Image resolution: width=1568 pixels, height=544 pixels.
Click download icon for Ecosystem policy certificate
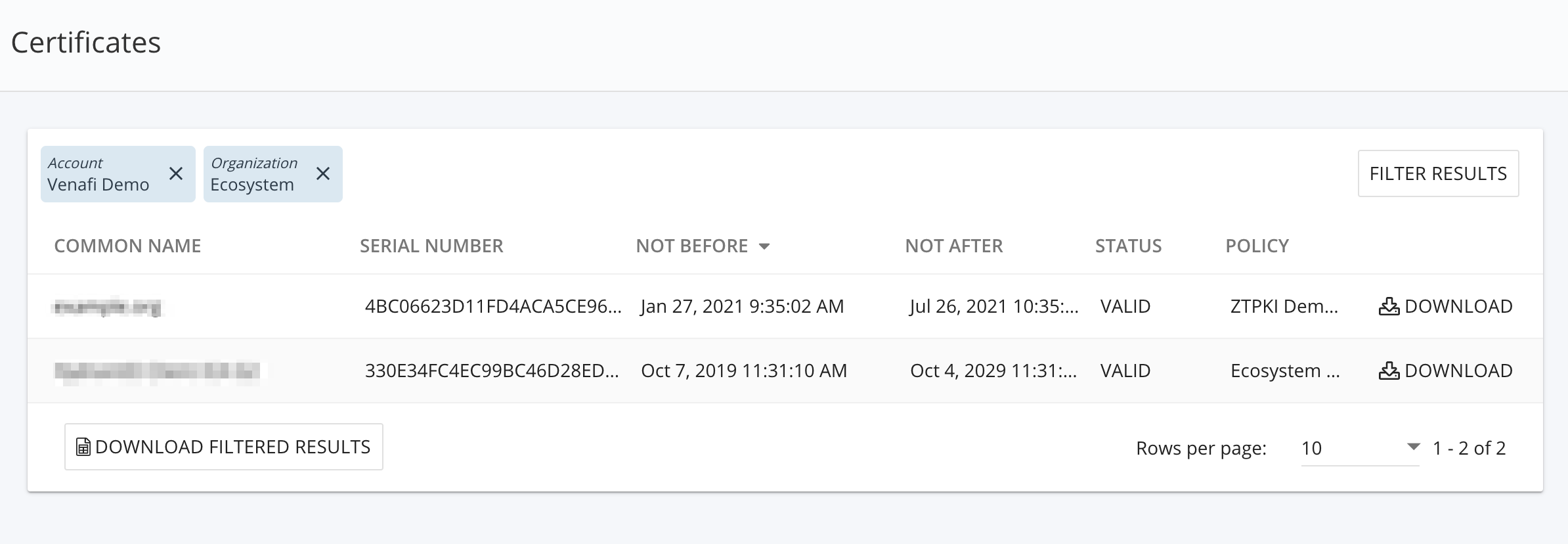[1389, 371]
